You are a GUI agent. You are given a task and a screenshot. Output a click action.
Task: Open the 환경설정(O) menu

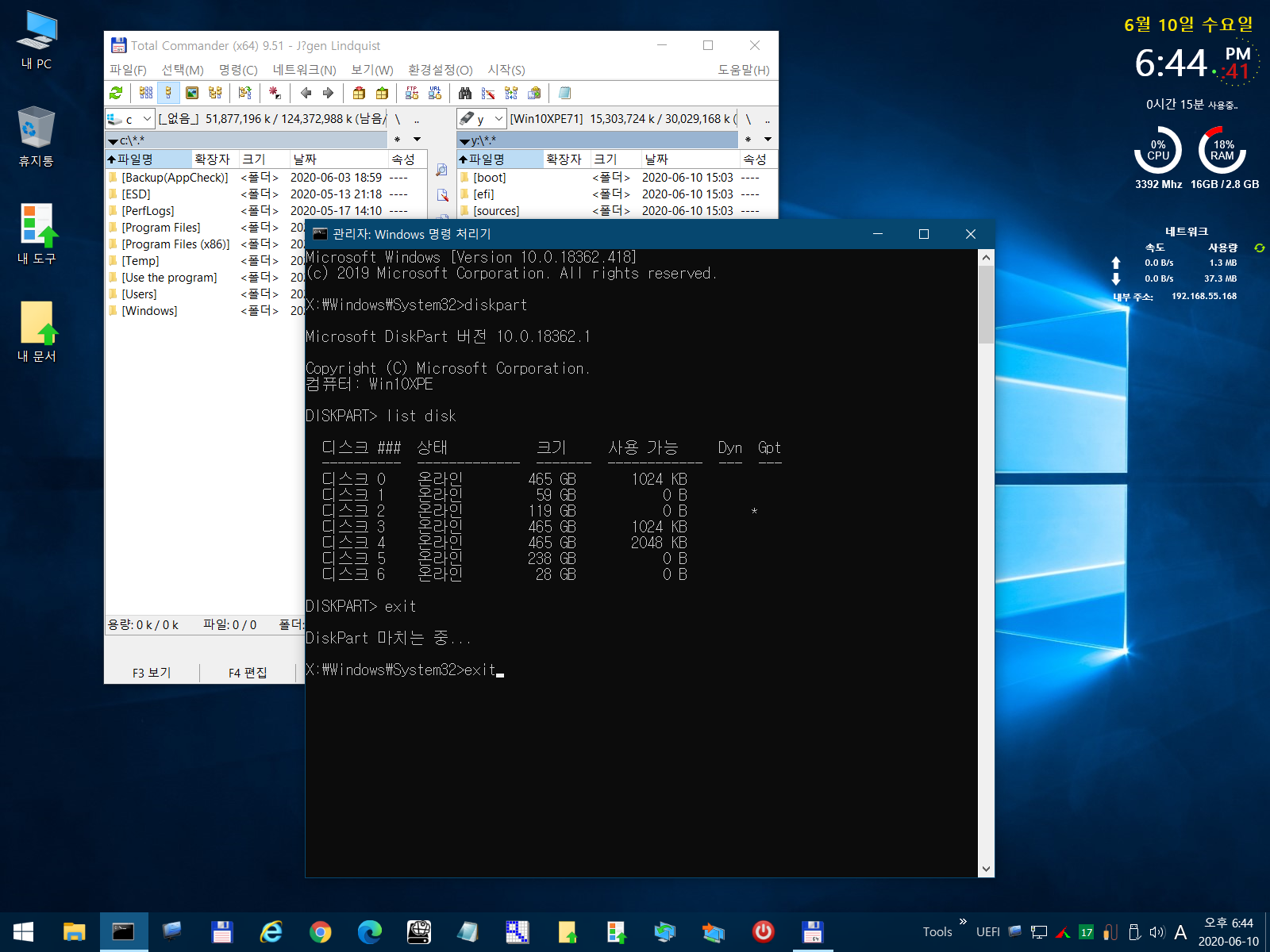pyautogui.click(x=440, y=70)
